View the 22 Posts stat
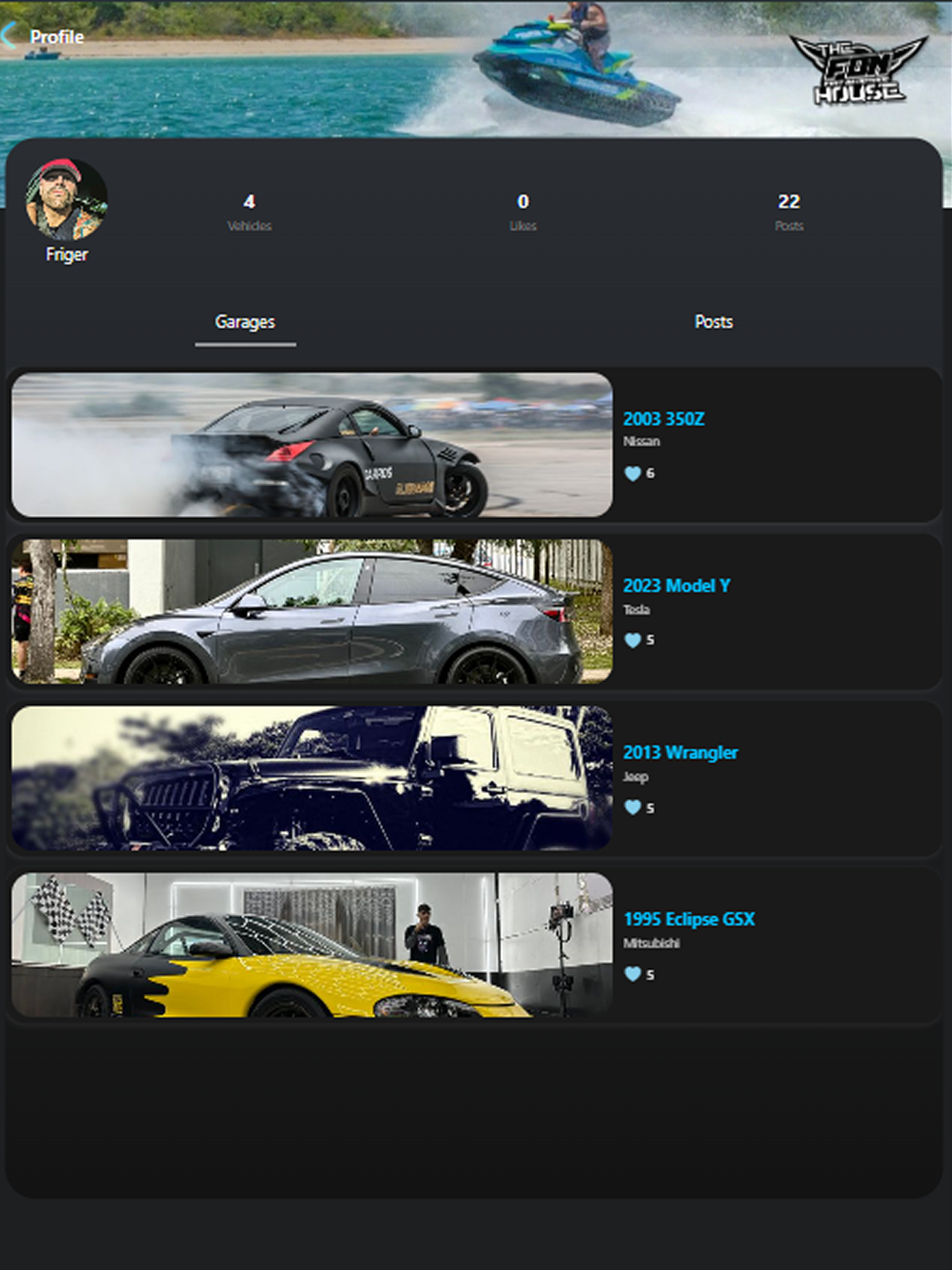The height and width of the screenshot is (1270, 952). click(789, 212)
